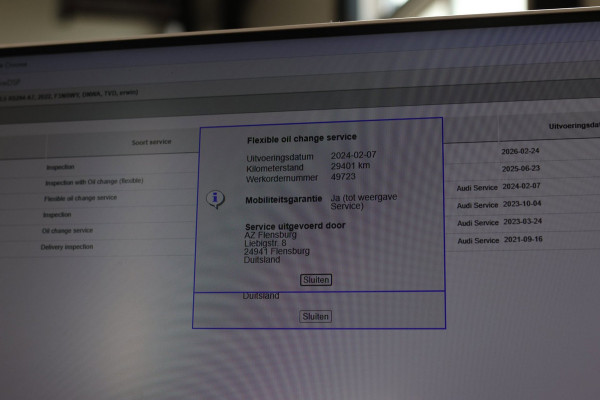Click the lower Sluiten button under Duitsland
Image resolution: width=600 pixels, height=400 pixels.
click(x=315, y=317)
